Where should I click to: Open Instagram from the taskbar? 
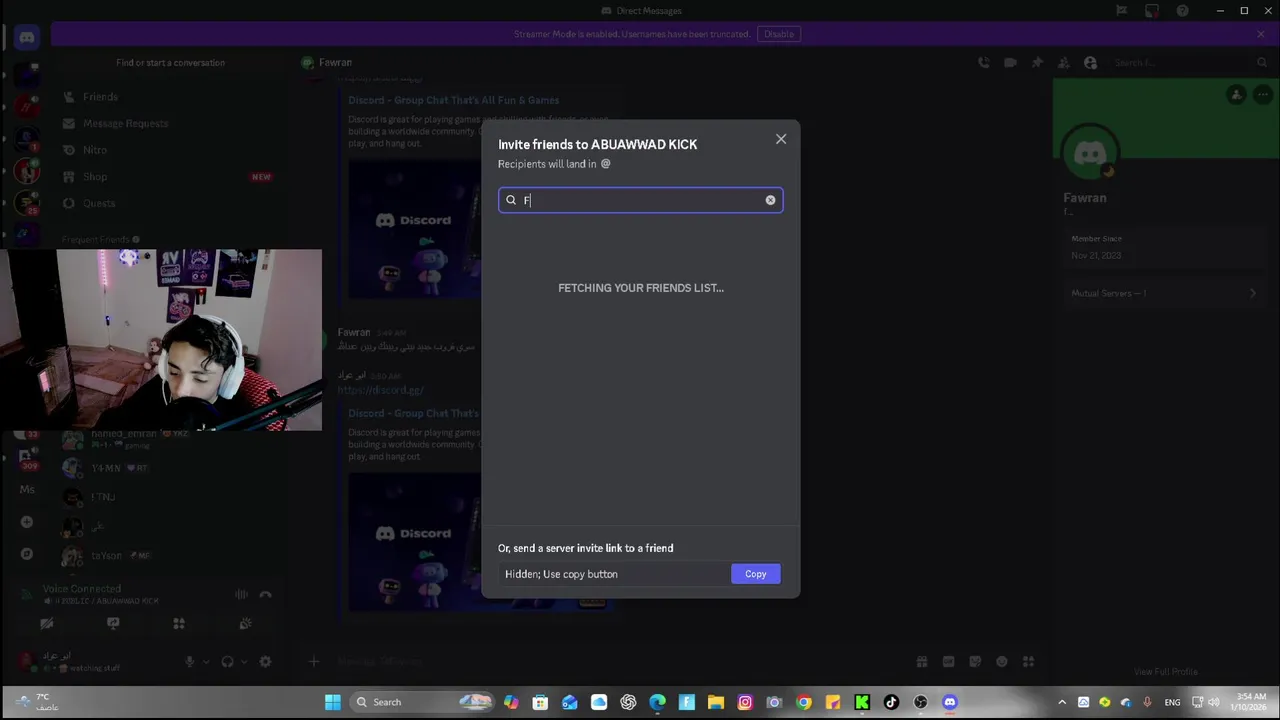(x=745, y=702)
